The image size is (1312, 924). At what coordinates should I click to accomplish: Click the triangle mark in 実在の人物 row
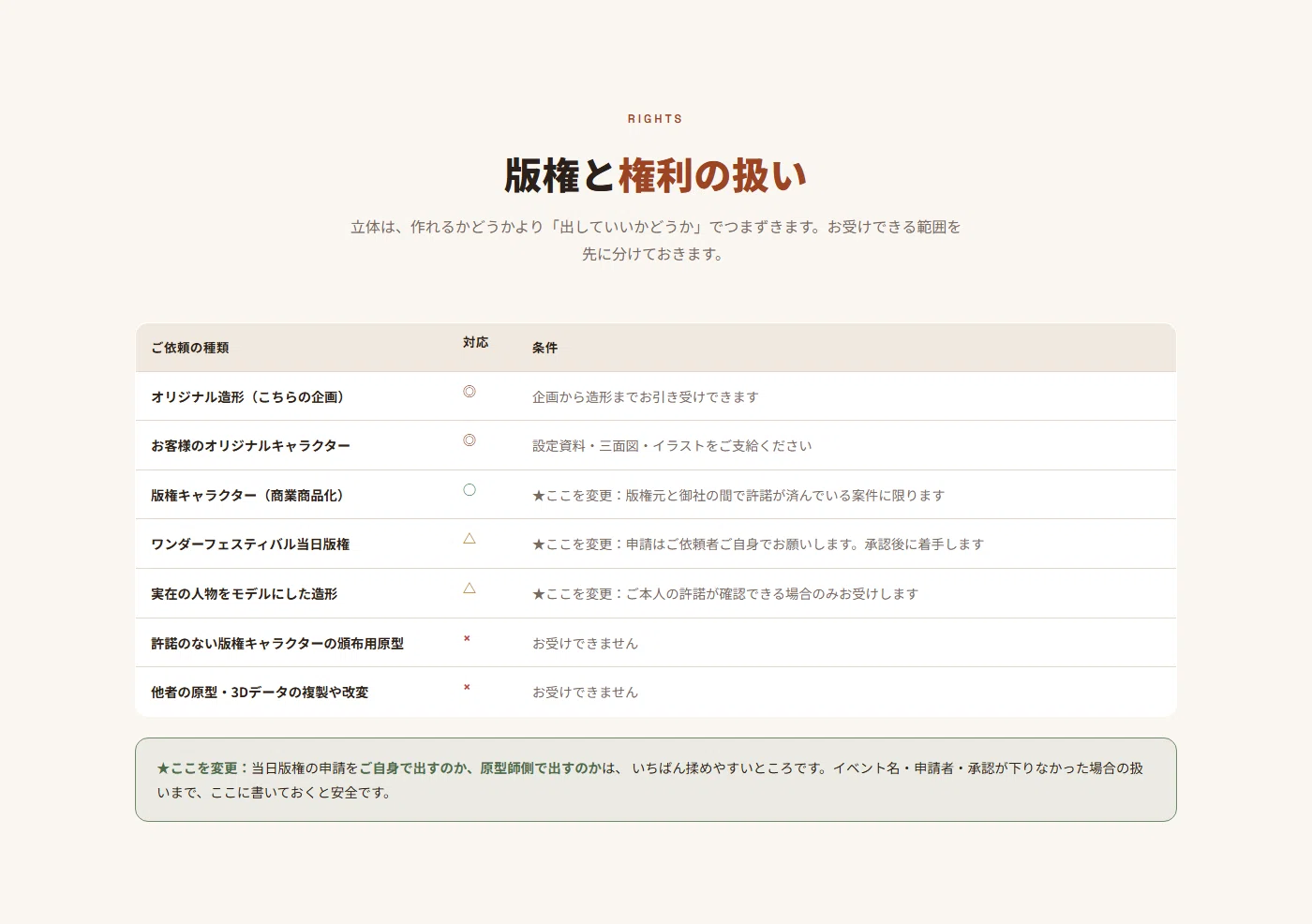470,589
